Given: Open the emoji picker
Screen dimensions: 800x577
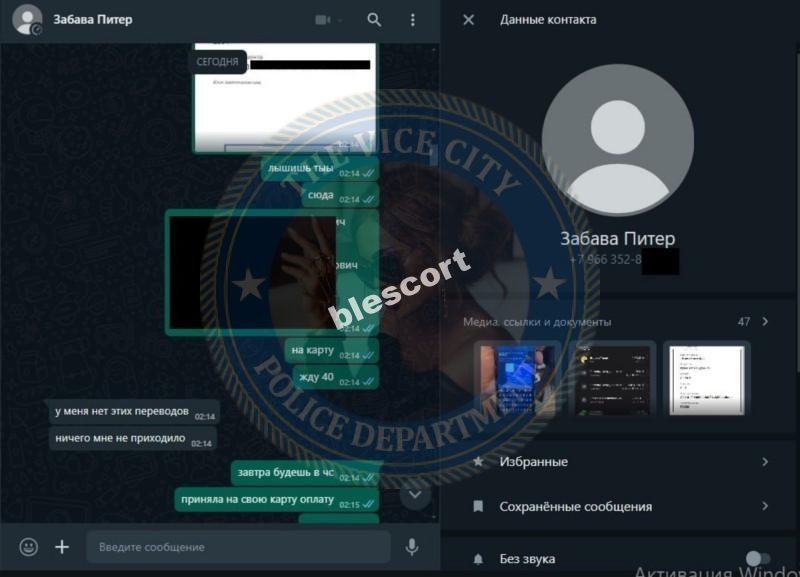Looking at the screenshot, I should (x=29, y=547).
